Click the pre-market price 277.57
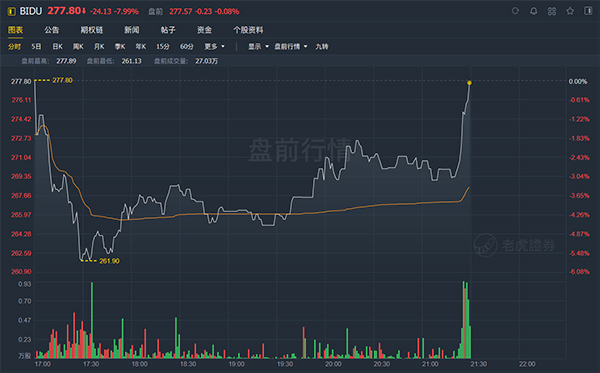 [181, 11]
